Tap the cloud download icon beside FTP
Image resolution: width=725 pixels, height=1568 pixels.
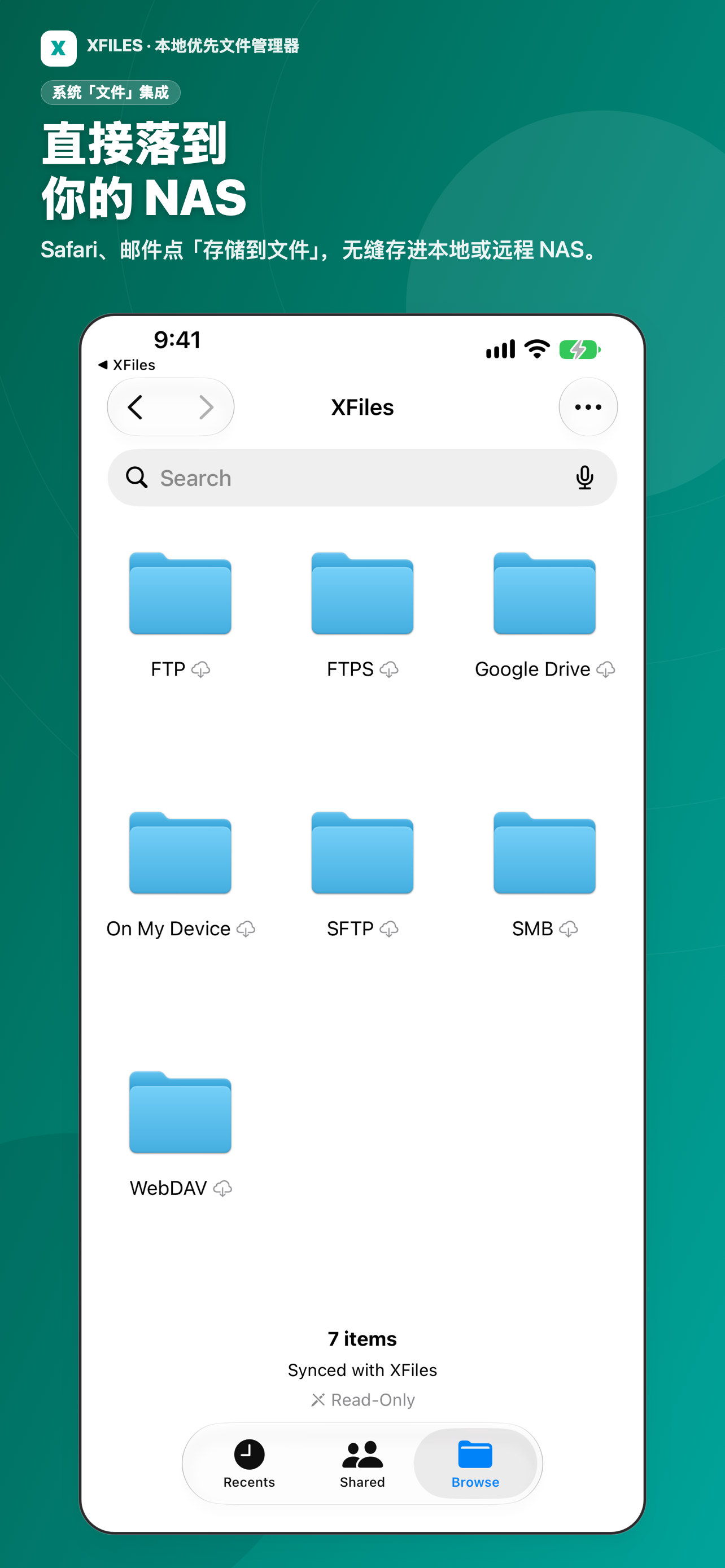(201, 669)
